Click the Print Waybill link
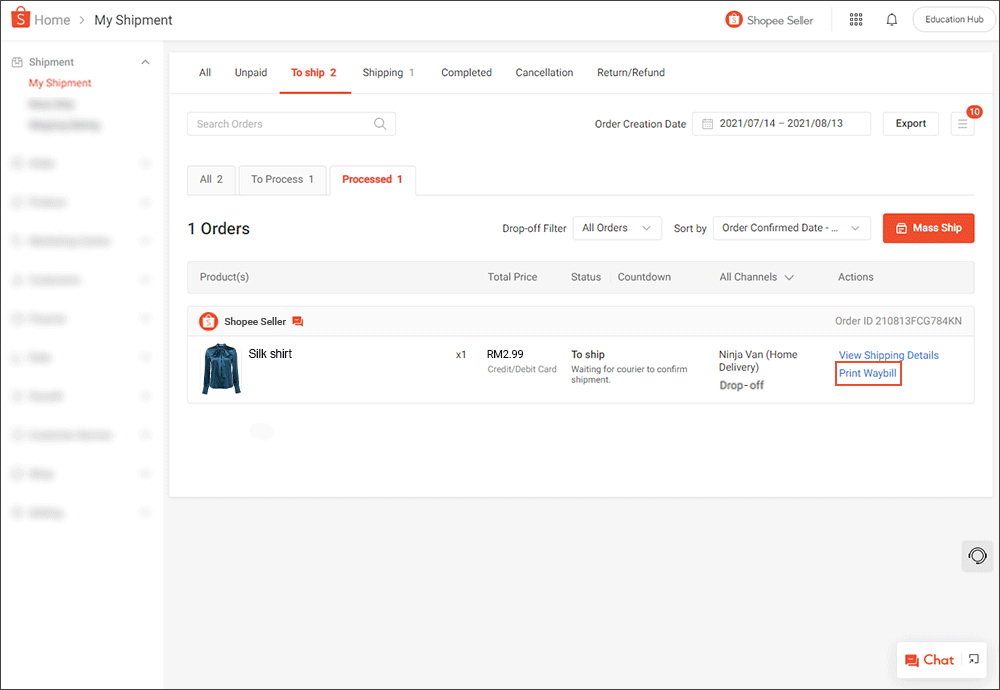This screenshot has height=690, width=1000. point(867,372)
